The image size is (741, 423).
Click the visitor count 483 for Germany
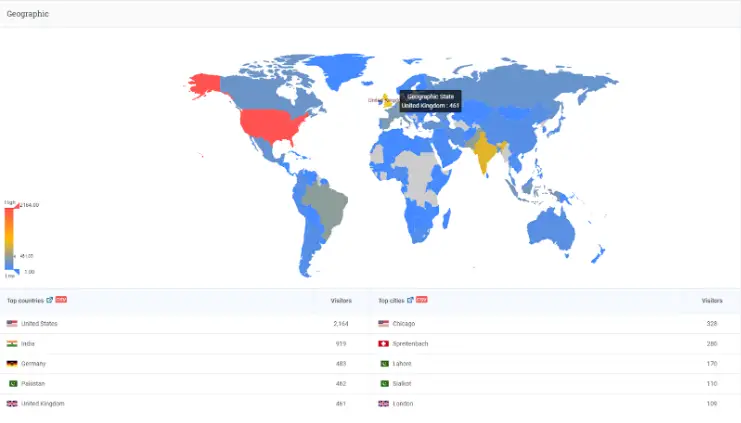point(341,363)
